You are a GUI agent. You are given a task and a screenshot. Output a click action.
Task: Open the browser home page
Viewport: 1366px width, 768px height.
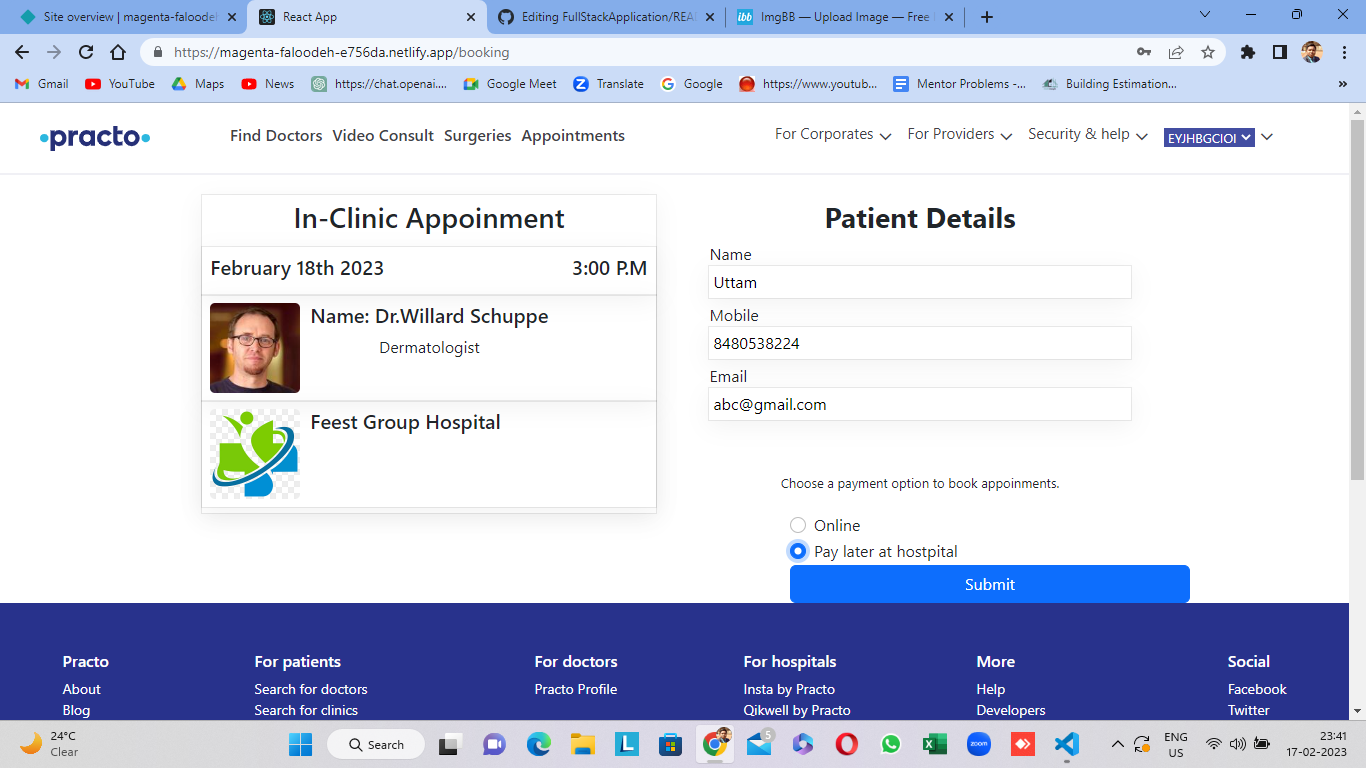pyautogui.click(x=118, y=52)
